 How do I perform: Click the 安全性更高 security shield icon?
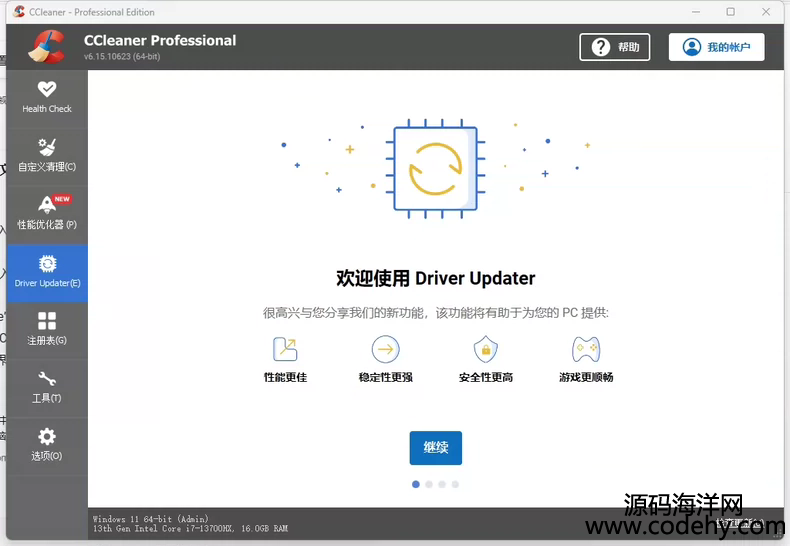(x=486, y=349)
